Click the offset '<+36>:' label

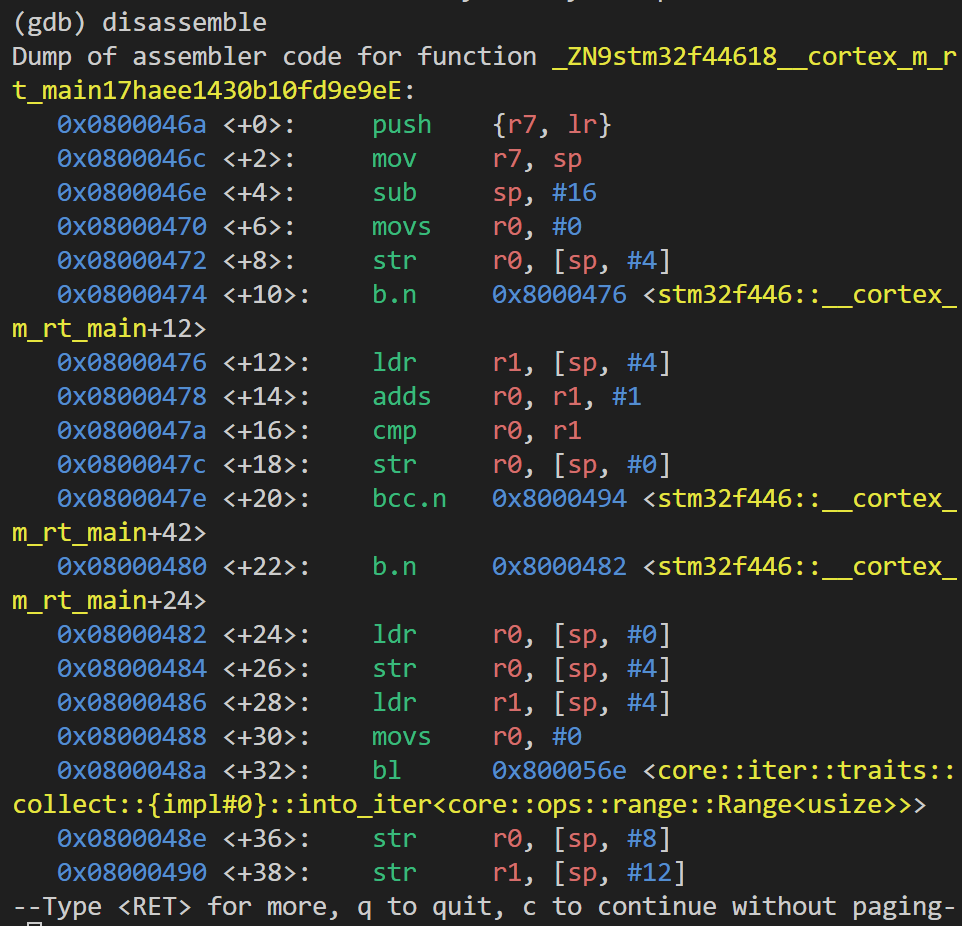pyautogui.click(x=267, y=838)
